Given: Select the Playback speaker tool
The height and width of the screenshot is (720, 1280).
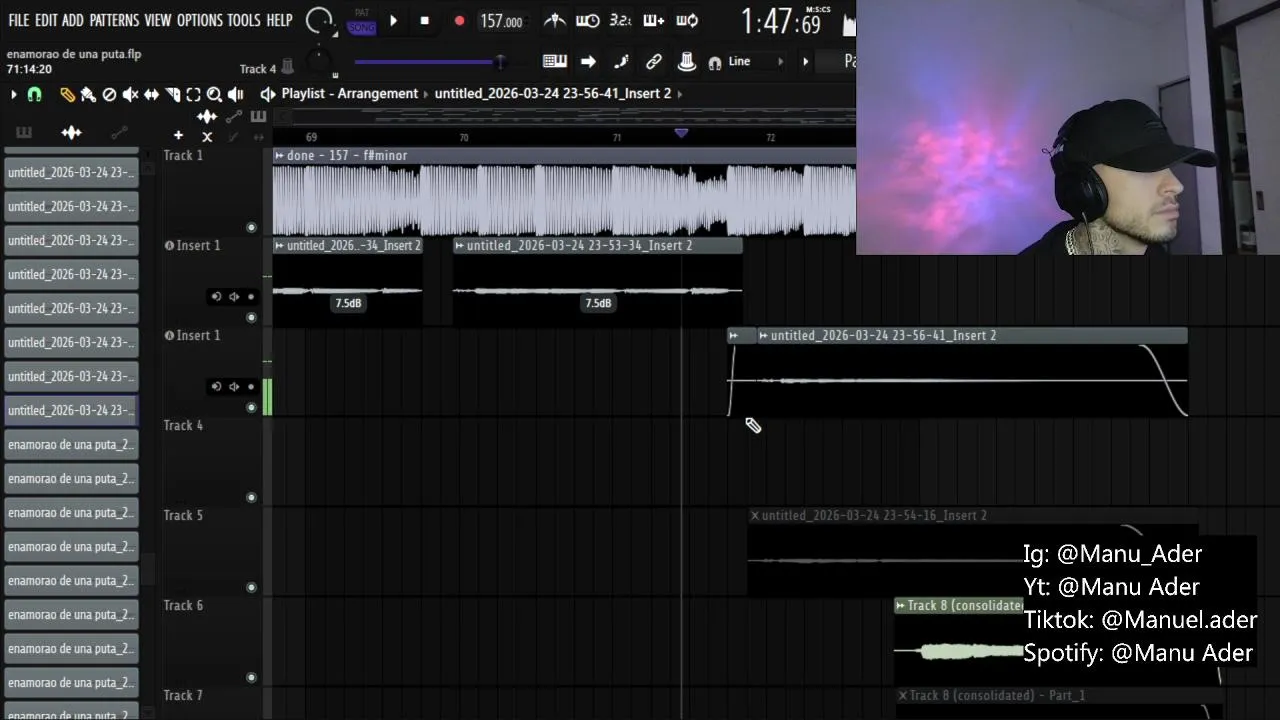Looking at the screenshot, I should [235, 95].
